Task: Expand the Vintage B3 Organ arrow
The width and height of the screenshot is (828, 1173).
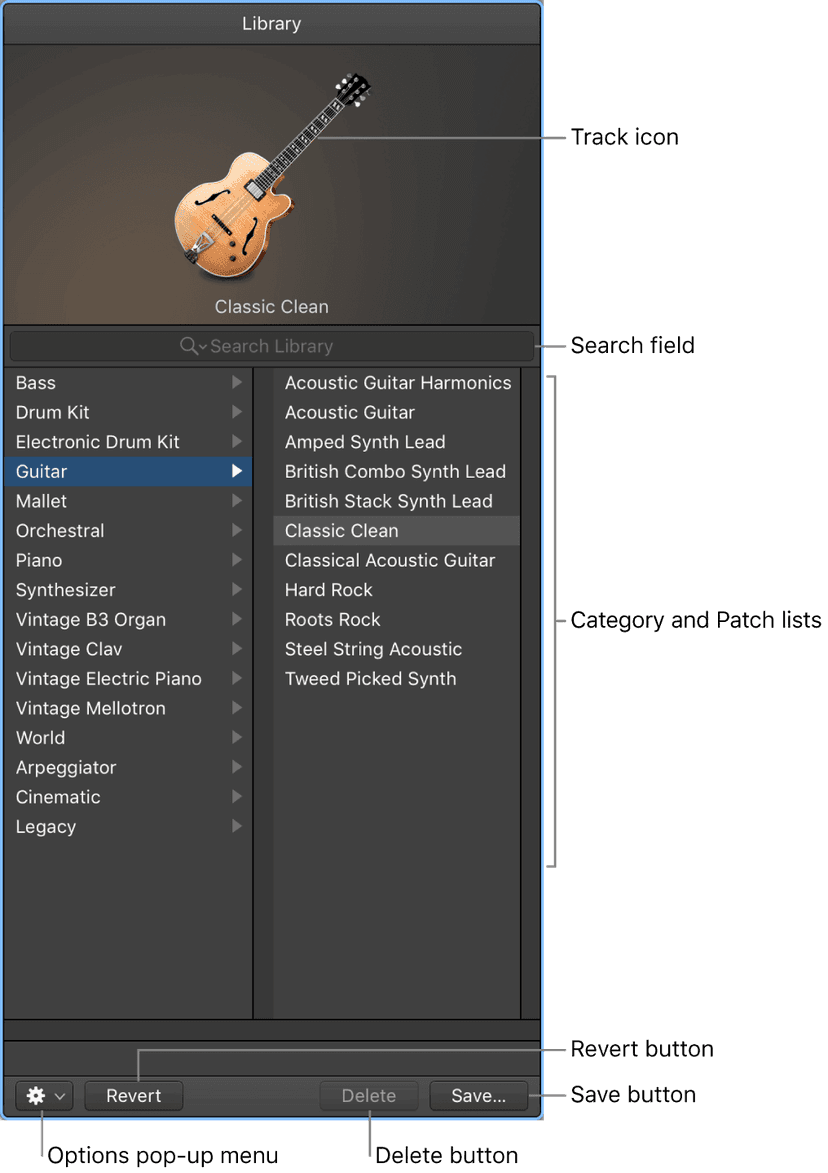Action: tap(237, 619)
